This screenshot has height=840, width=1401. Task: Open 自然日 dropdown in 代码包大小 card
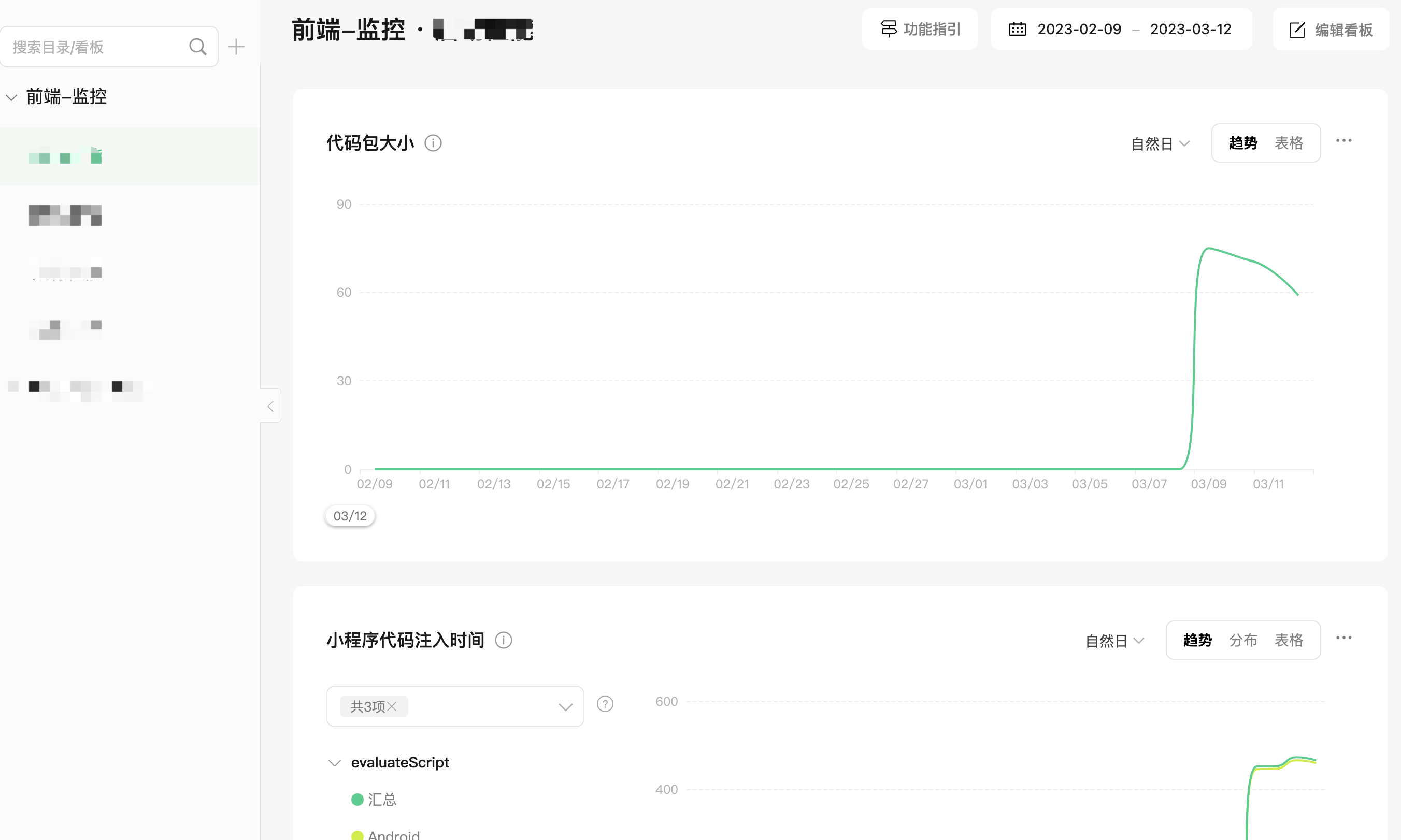click(1160, 144)
